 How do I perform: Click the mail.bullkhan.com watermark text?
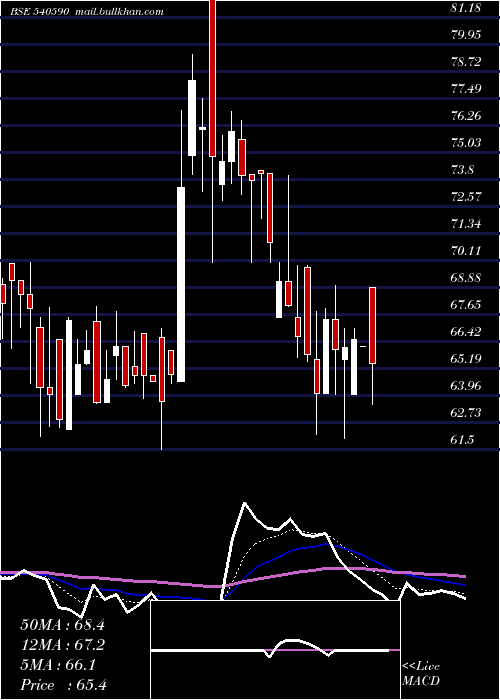(119, 12)
